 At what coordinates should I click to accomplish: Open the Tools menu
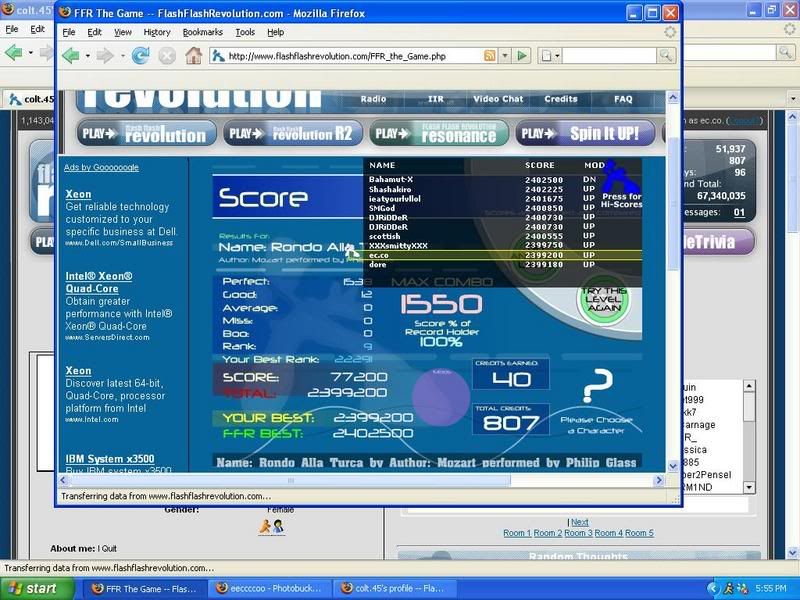(245, 32)
